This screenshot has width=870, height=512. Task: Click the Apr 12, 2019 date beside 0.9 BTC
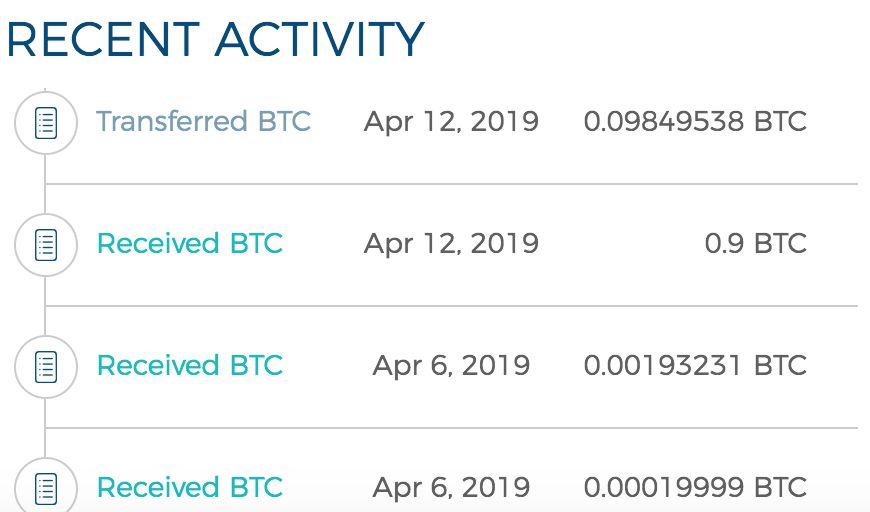[451, 244]
